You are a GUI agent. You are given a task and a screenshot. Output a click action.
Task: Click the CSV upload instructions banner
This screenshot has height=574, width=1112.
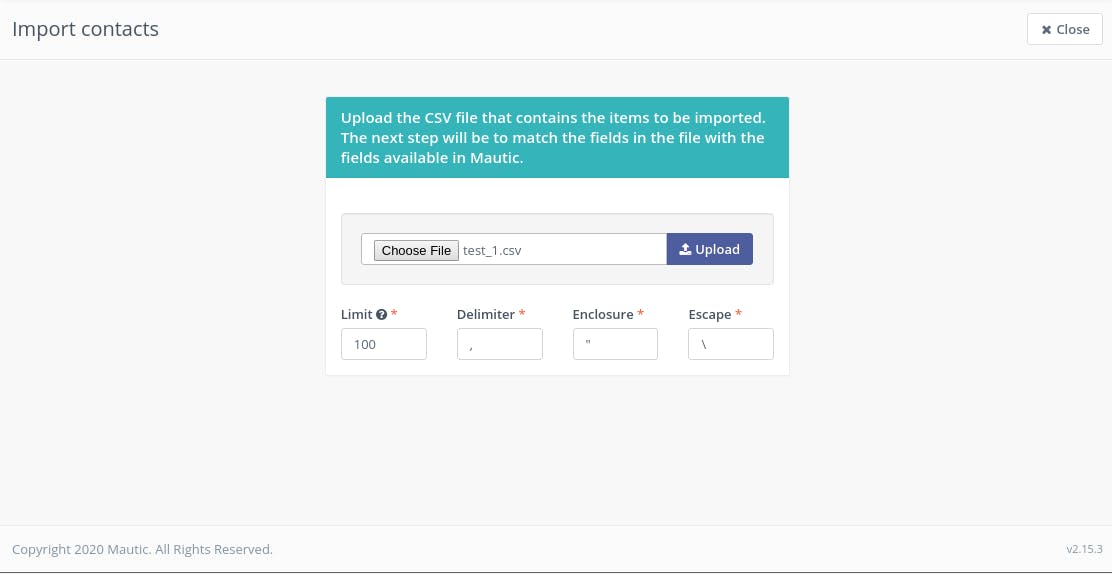click(557, 138)
